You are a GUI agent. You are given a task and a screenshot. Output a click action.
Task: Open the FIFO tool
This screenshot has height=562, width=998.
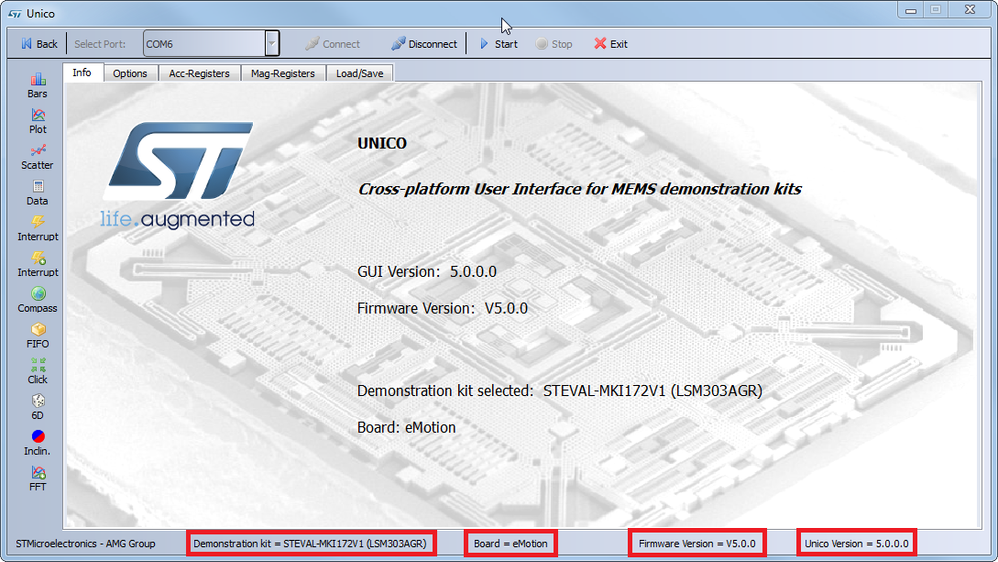pos(37,335)
